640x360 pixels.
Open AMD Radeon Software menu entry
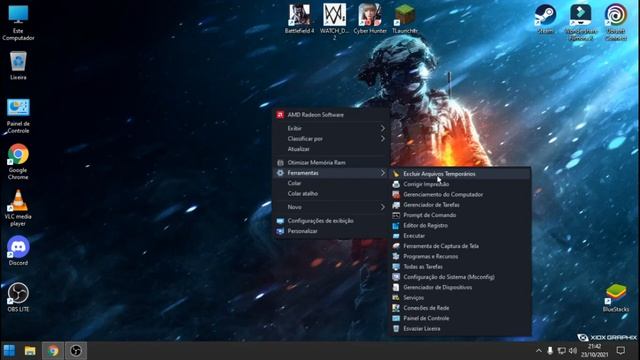click(331, 115)
